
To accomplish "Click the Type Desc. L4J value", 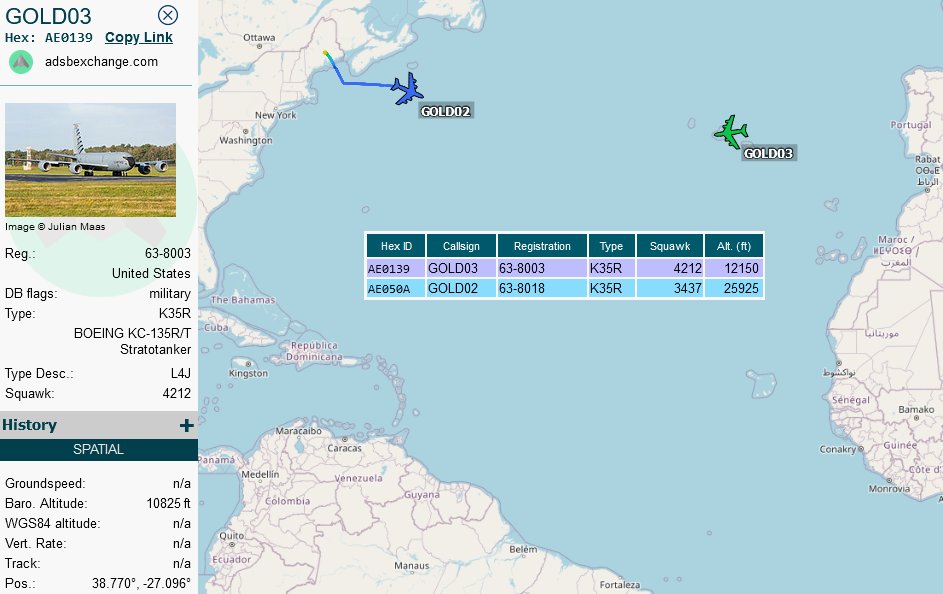I will pyautogui.click(x=181, y=373).
